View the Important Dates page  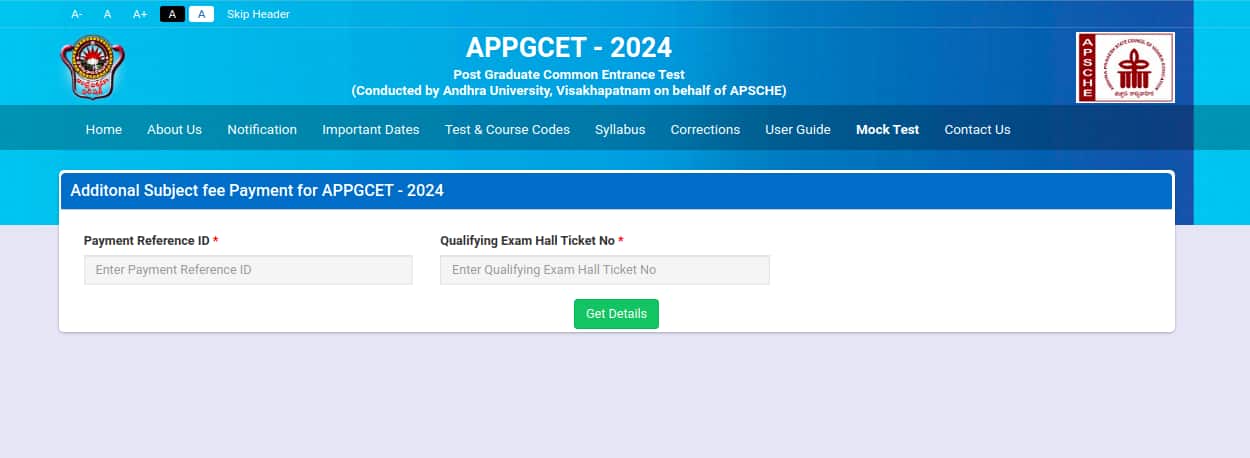point(371,129)
